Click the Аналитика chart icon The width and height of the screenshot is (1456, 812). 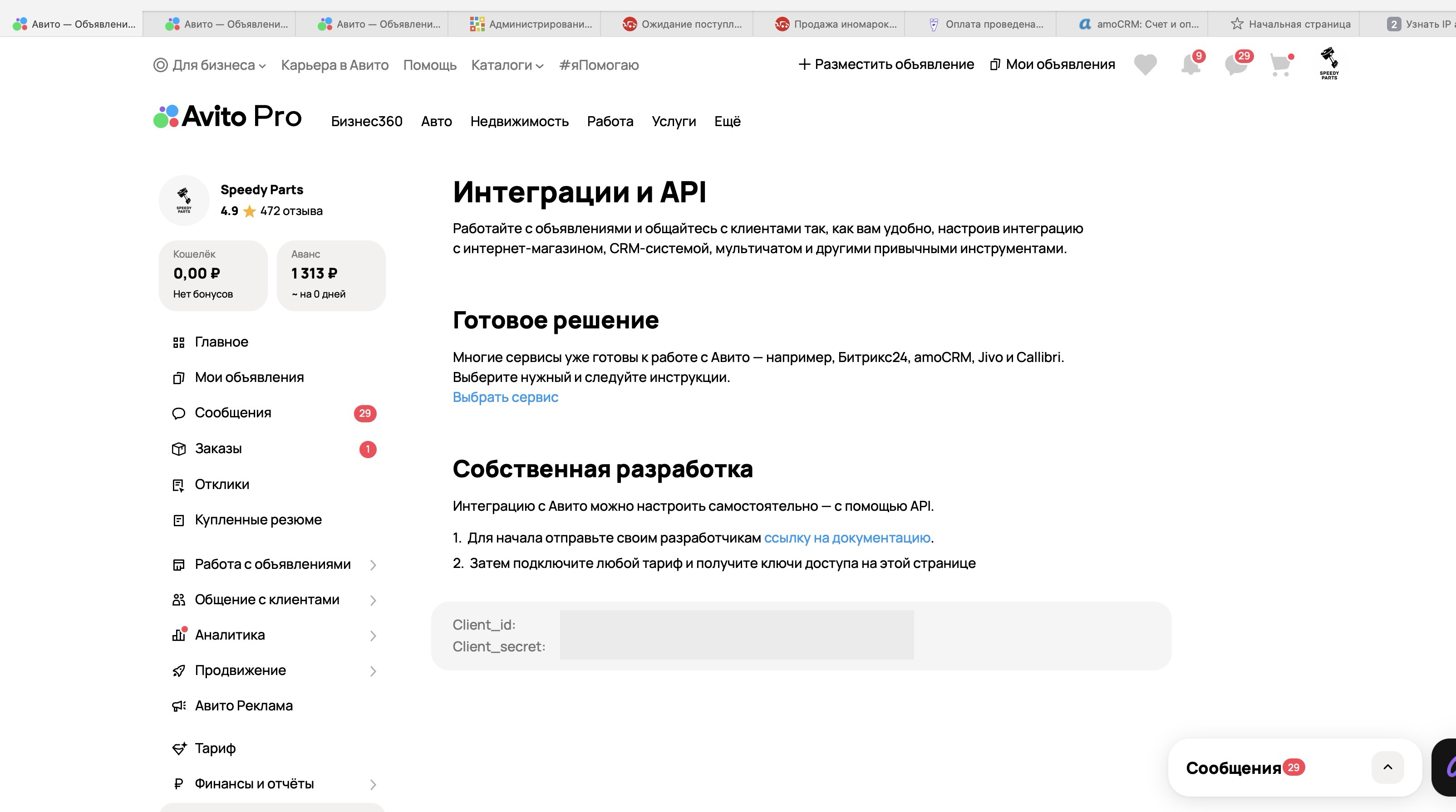pyautogui.click(x=179, y=635)
